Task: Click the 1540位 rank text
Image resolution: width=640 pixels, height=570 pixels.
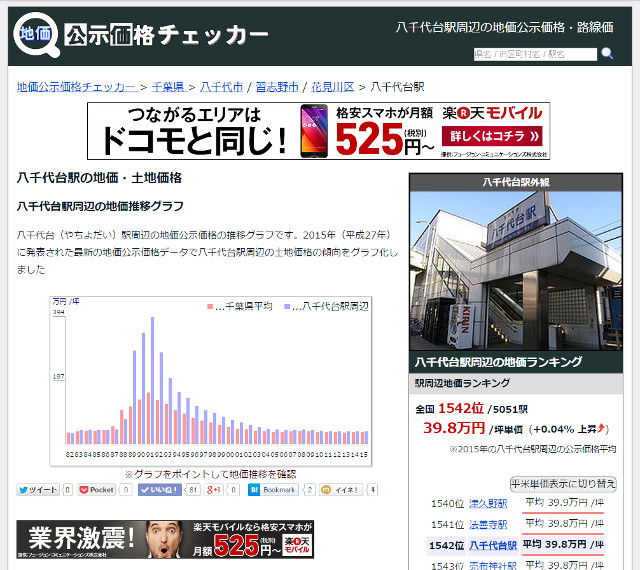Action: point(447,503)
